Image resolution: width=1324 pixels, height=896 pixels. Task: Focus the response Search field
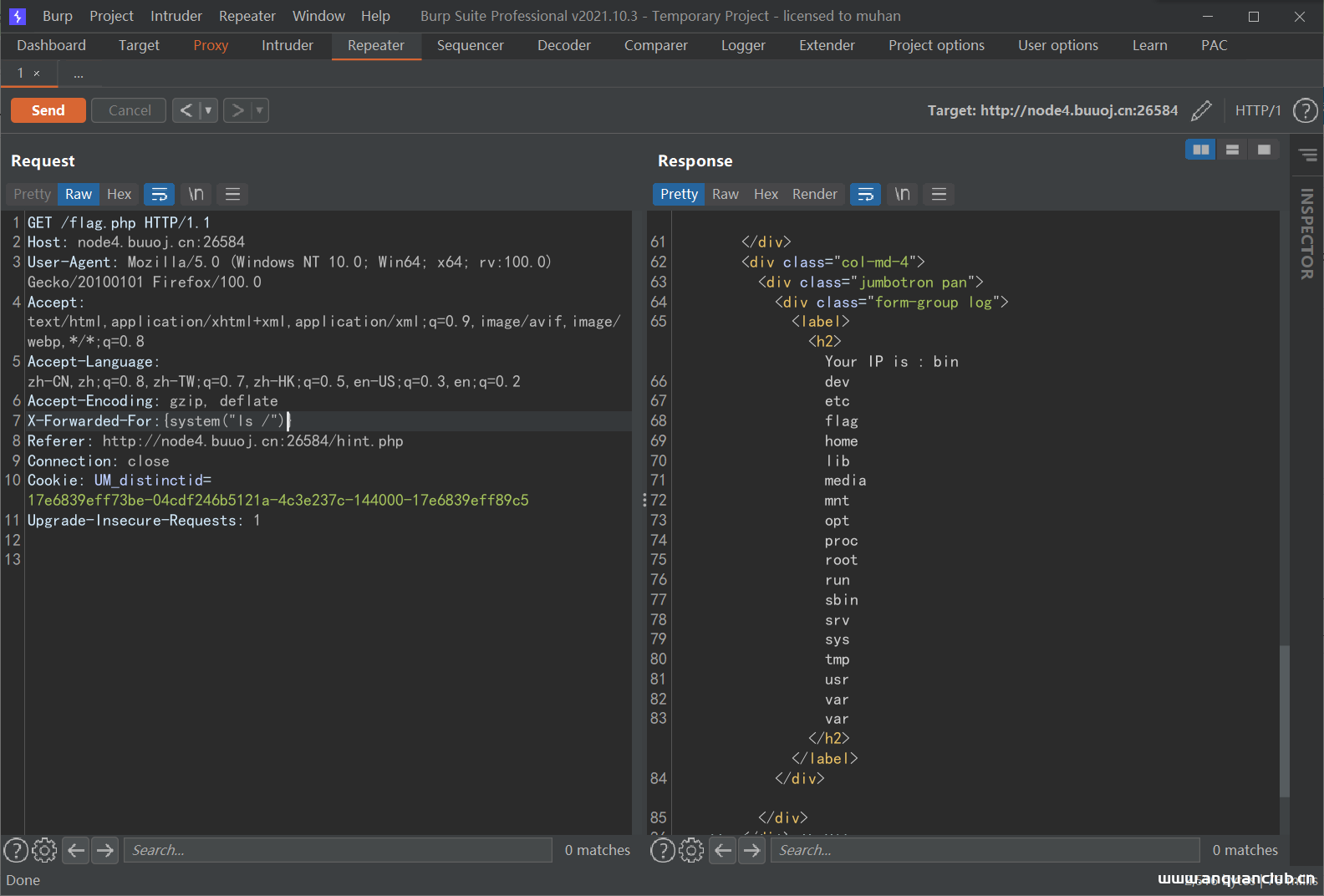[985, 850]
